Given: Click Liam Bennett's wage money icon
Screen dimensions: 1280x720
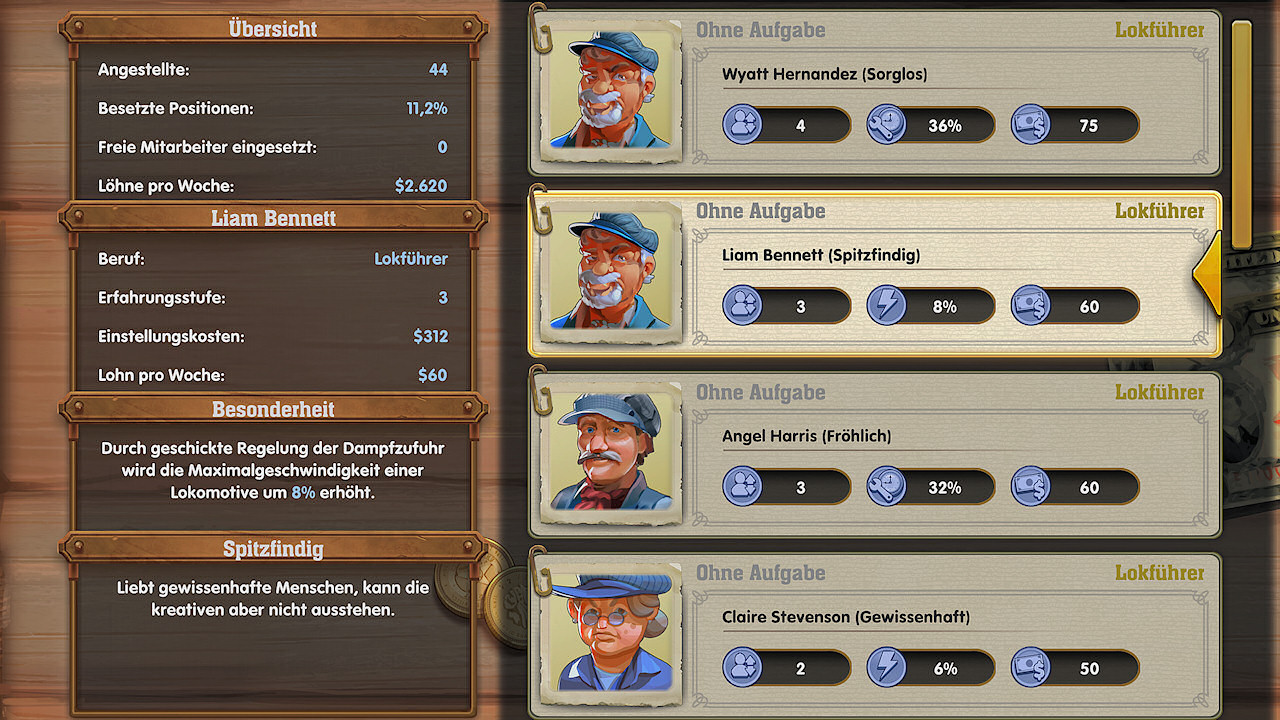Looking at the screenshot, I should [x=1031, y=306].
